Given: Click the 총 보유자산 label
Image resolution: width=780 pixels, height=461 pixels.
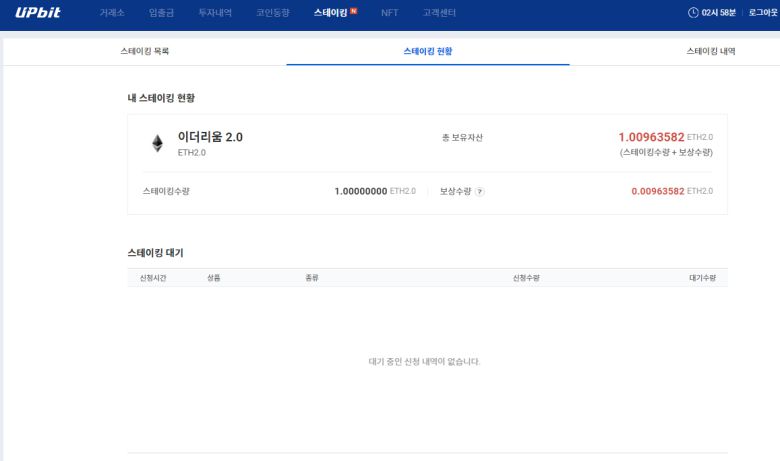Looking at the screenshot, I should point(462,138).
